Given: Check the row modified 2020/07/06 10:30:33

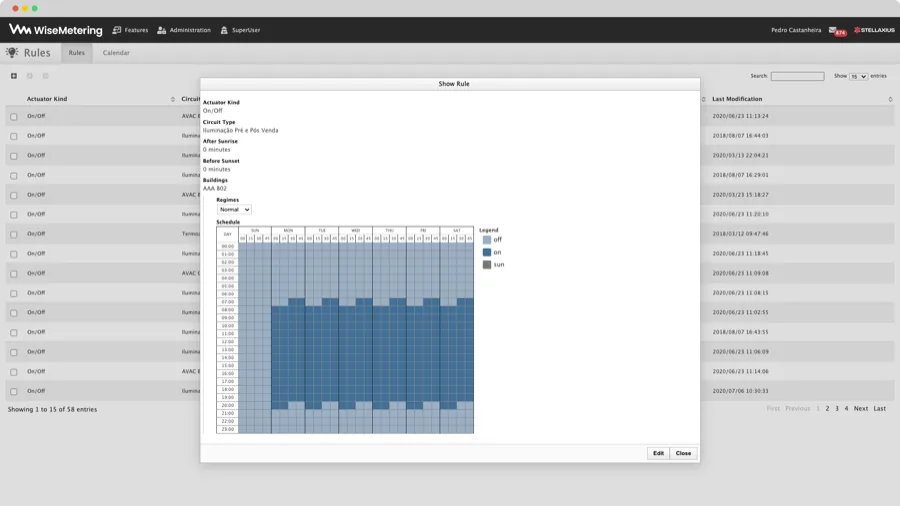Looking at the screenshot, I should [14, 391].
